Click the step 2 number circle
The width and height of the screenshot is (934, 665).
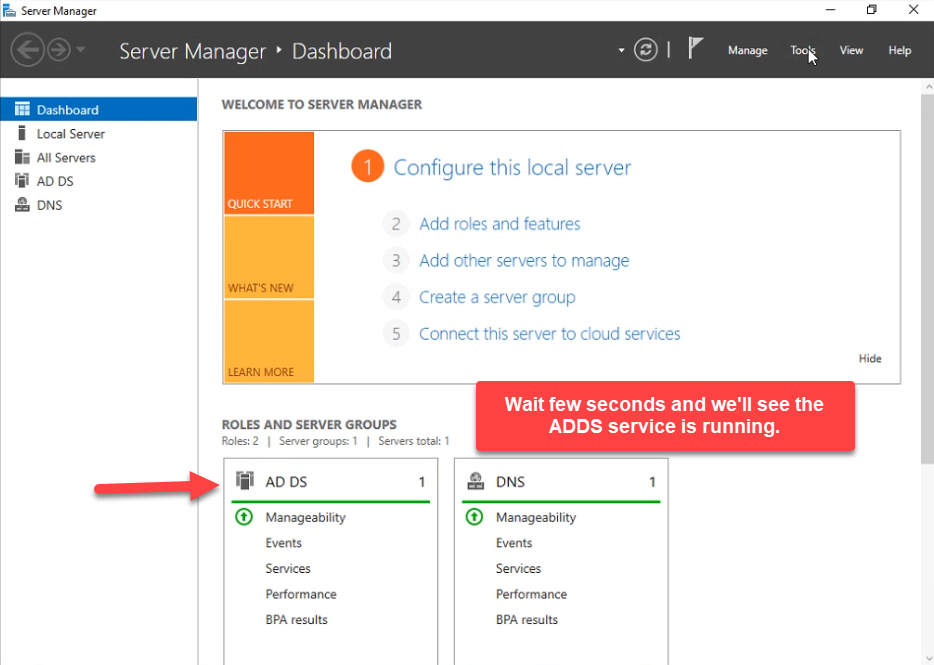point(396,224)
